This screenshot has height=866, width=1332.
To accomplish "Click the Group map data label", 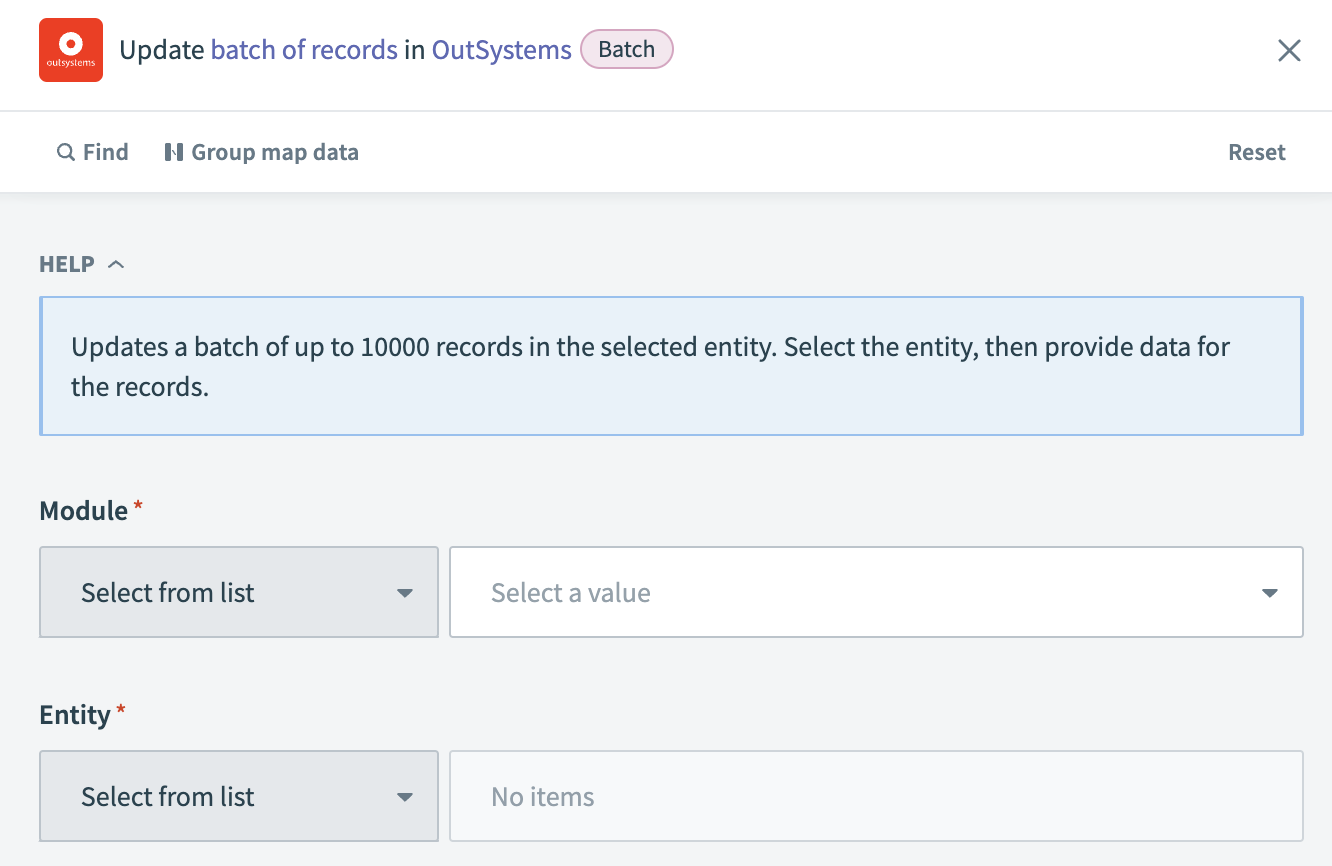I will [x=275, y=152].
